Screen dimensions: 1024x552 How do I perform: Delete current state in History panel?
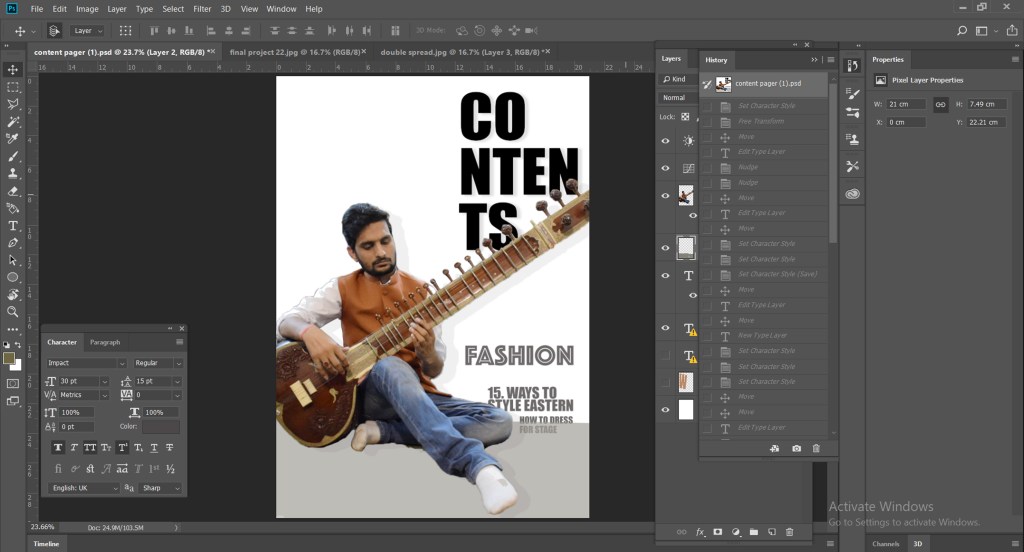pyautogui.click(x=816, y=449)
